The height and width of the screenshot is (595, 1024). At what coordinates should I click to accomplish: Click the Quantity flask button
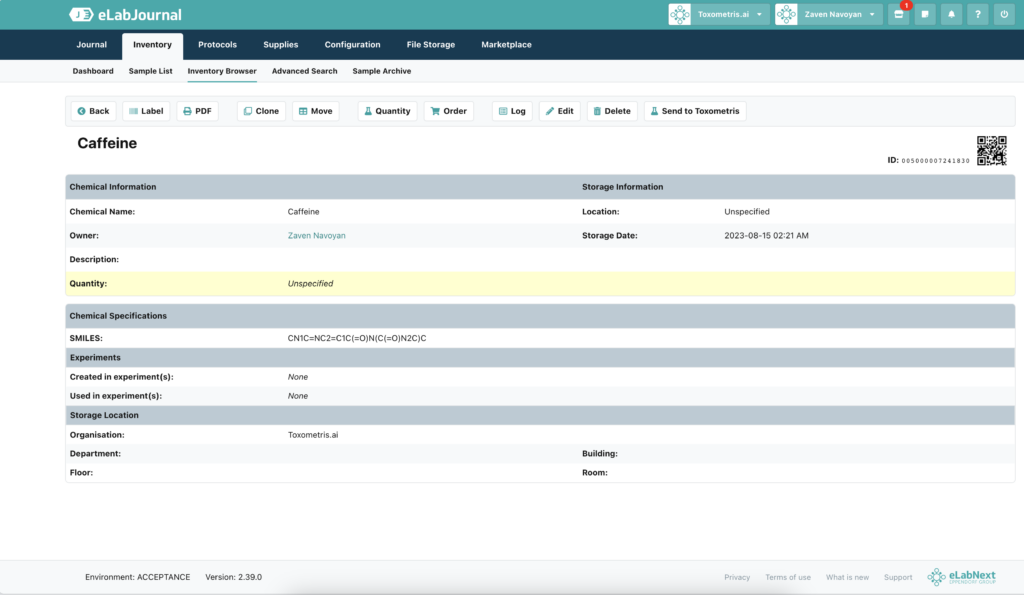387,111
